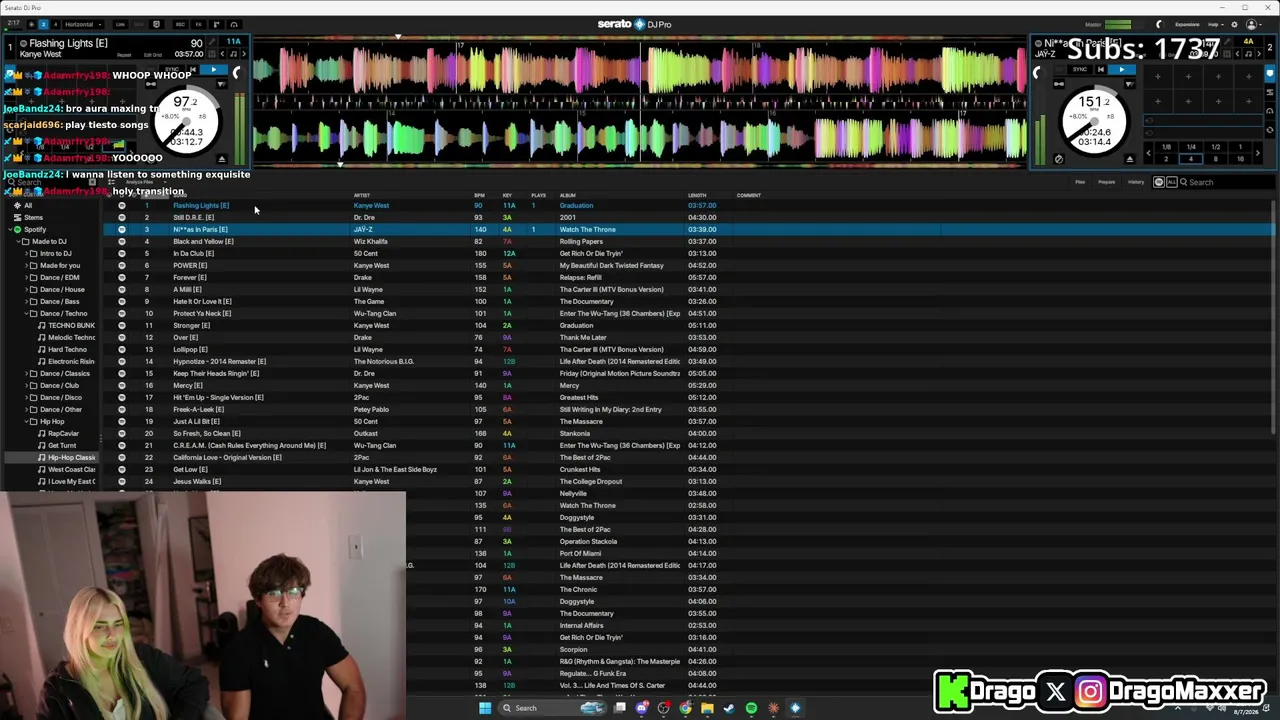
Task: Open the Horizontal display mode dropdown
Action: [83, 24]
